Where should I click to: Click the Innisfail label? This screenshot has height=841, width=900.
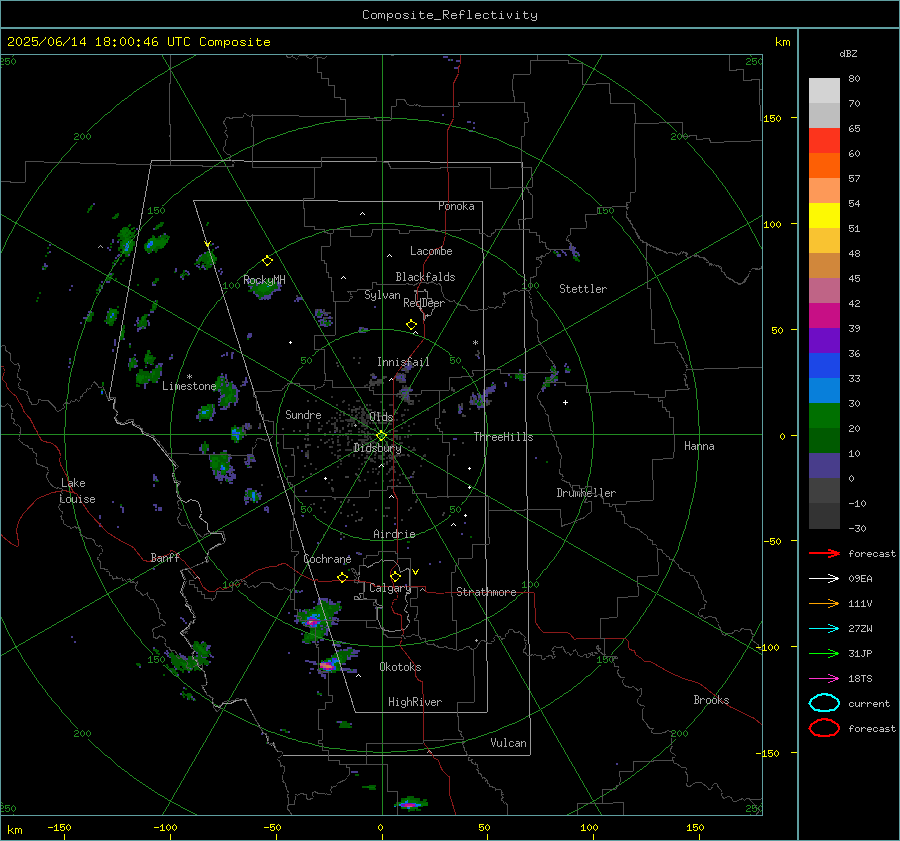(x=403, y=362)
